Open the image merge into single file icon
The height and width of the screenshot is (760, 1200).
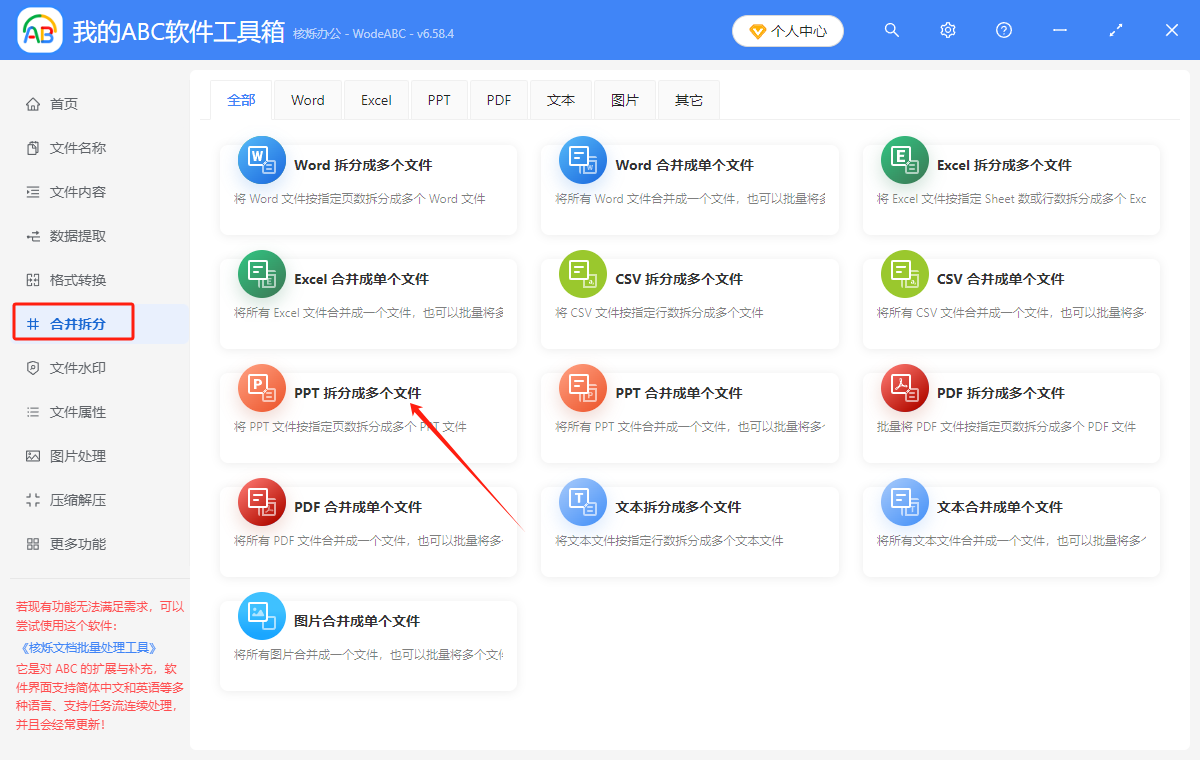point(261,616)
